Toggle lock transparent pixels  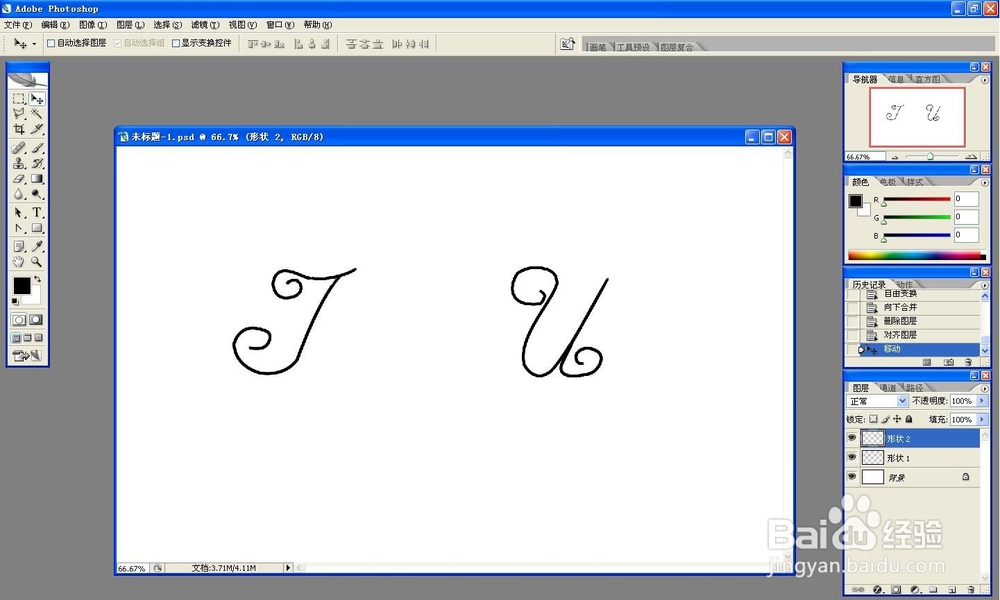tap(873, 419)
